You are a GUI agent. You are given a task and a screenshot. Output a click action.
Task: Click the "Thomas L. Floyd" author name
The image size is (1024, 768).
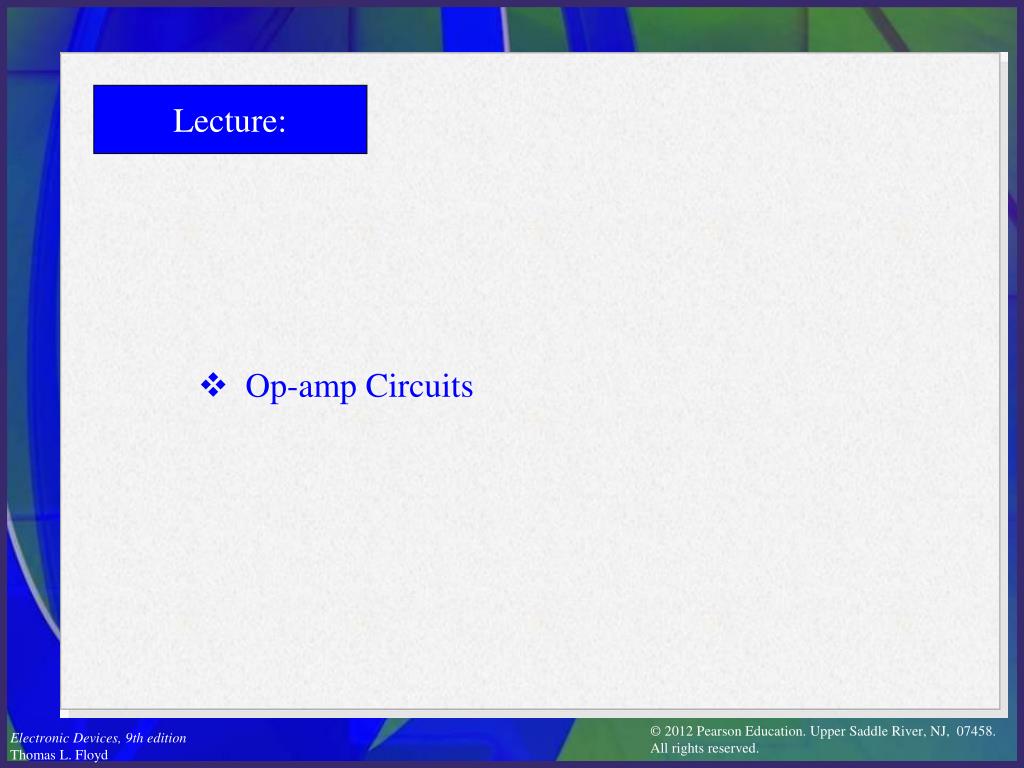pos(59,755)
